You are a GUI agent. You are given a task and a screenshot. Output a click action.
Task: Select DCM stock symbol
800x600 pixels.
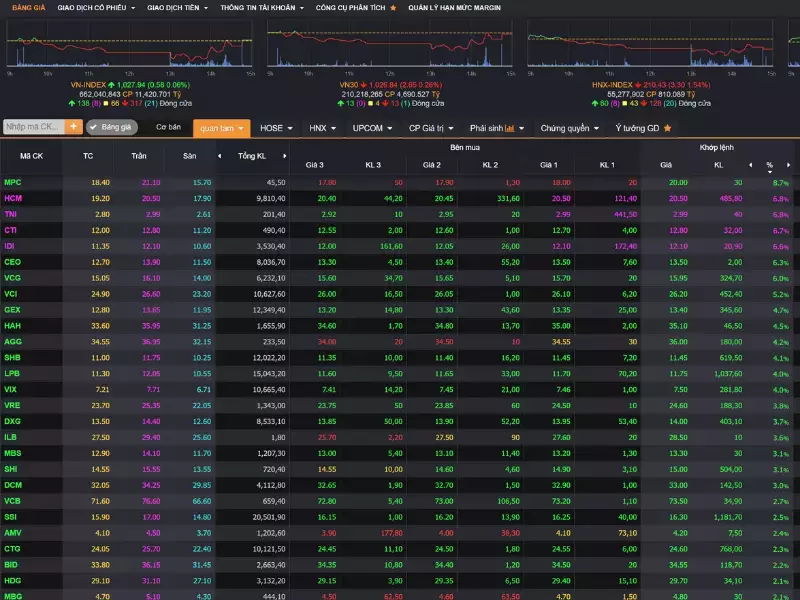tap(13, 485)
